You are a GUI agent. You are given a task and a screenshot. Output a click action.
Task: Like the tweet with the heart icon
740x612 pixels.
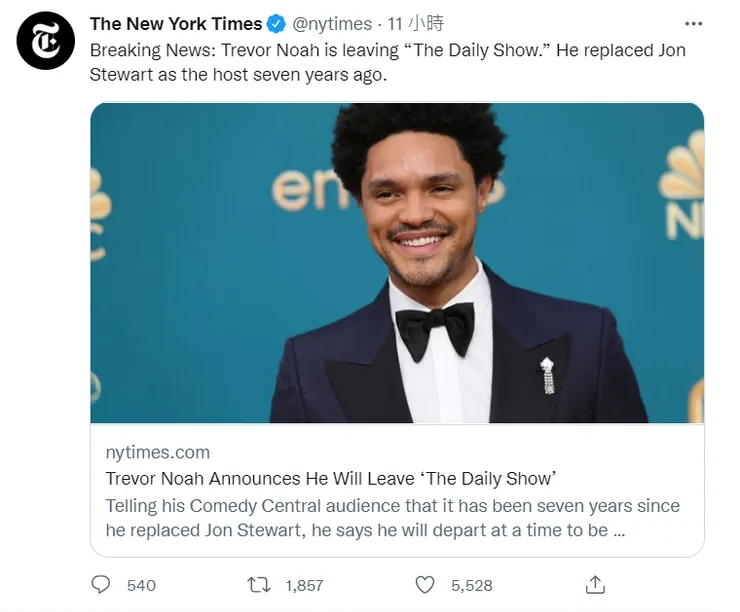point(425,584)
